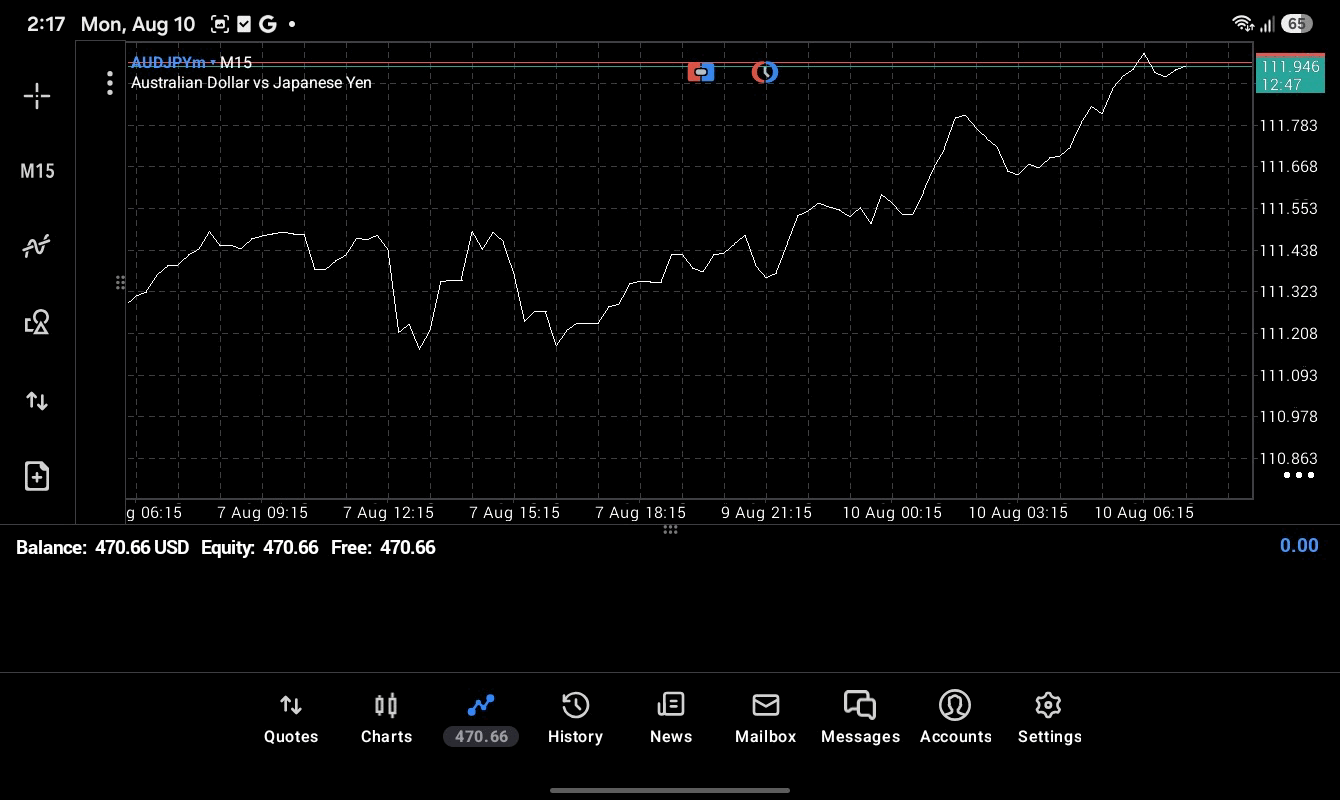Open the three-dot chart menu
Image resolution: width=1340 pixels, height=800 pixels.
click(110, 83)
